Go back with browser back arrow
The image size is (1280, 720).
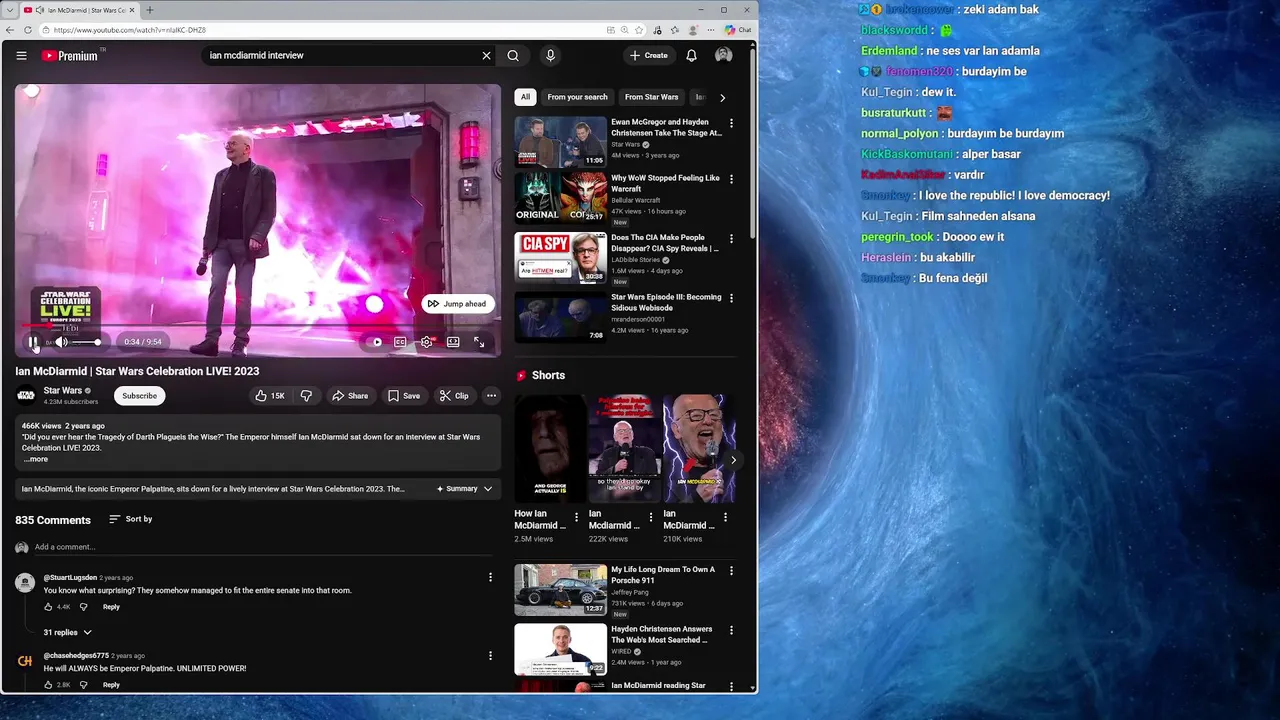tap(10, 30)
